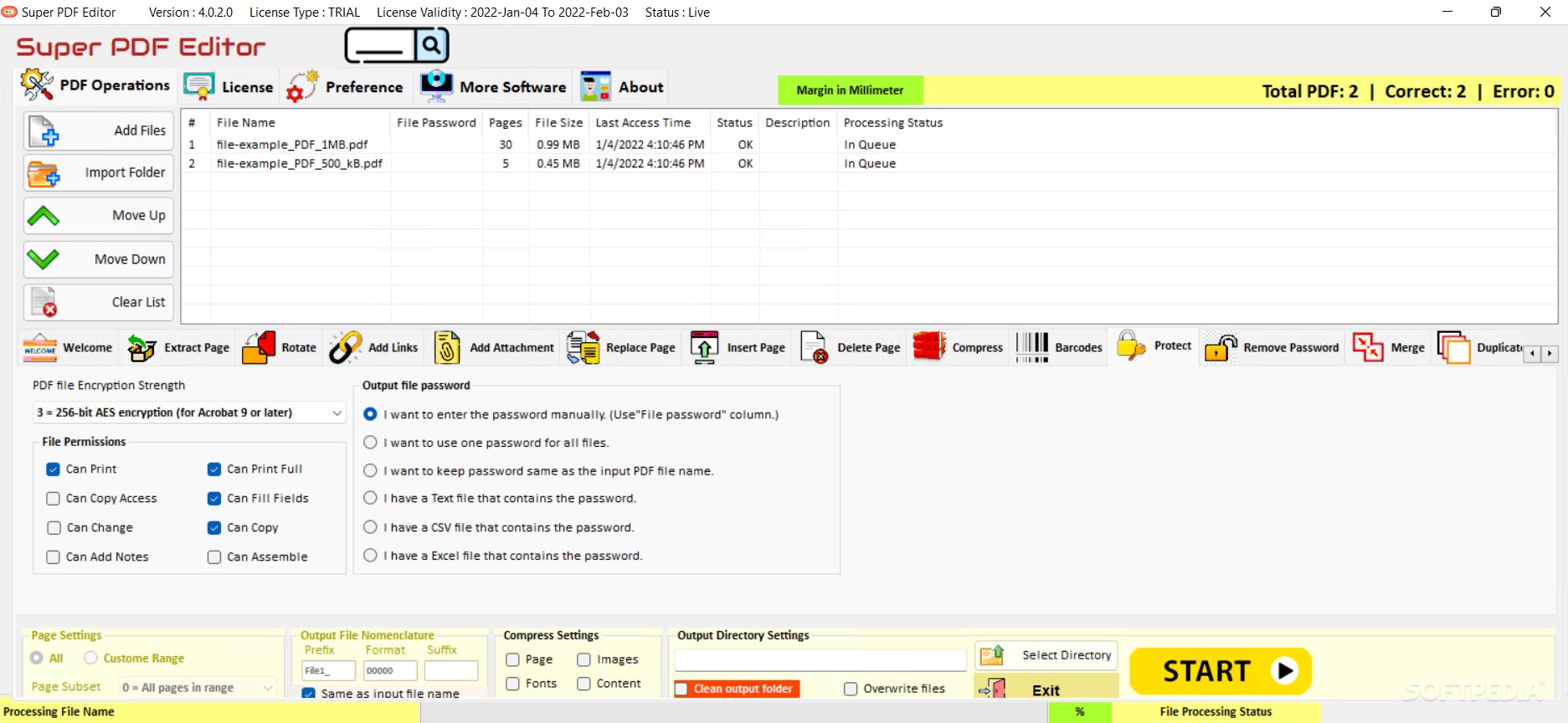The image size is (1568, 723).
Task: Open the Page Subset dropdown
Action: tap(197, 688)
